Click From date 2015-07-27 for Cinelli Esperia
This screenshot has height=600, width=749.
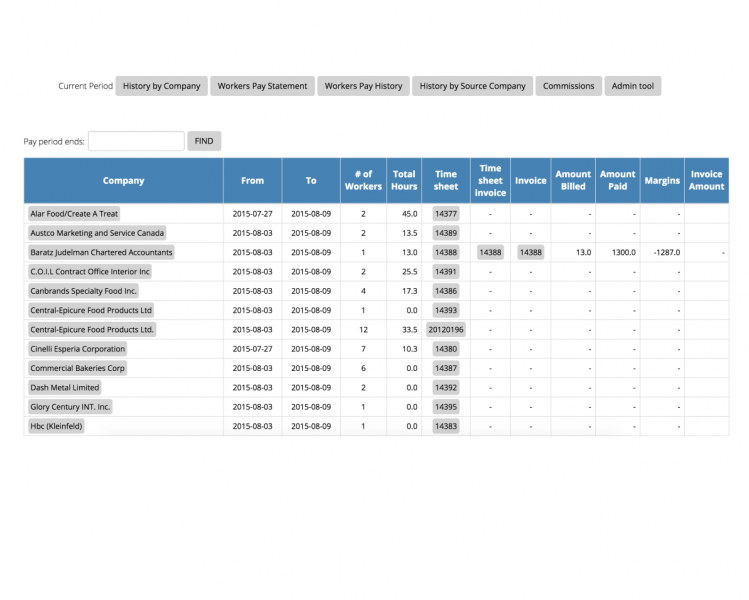click(x=252, y=349)
